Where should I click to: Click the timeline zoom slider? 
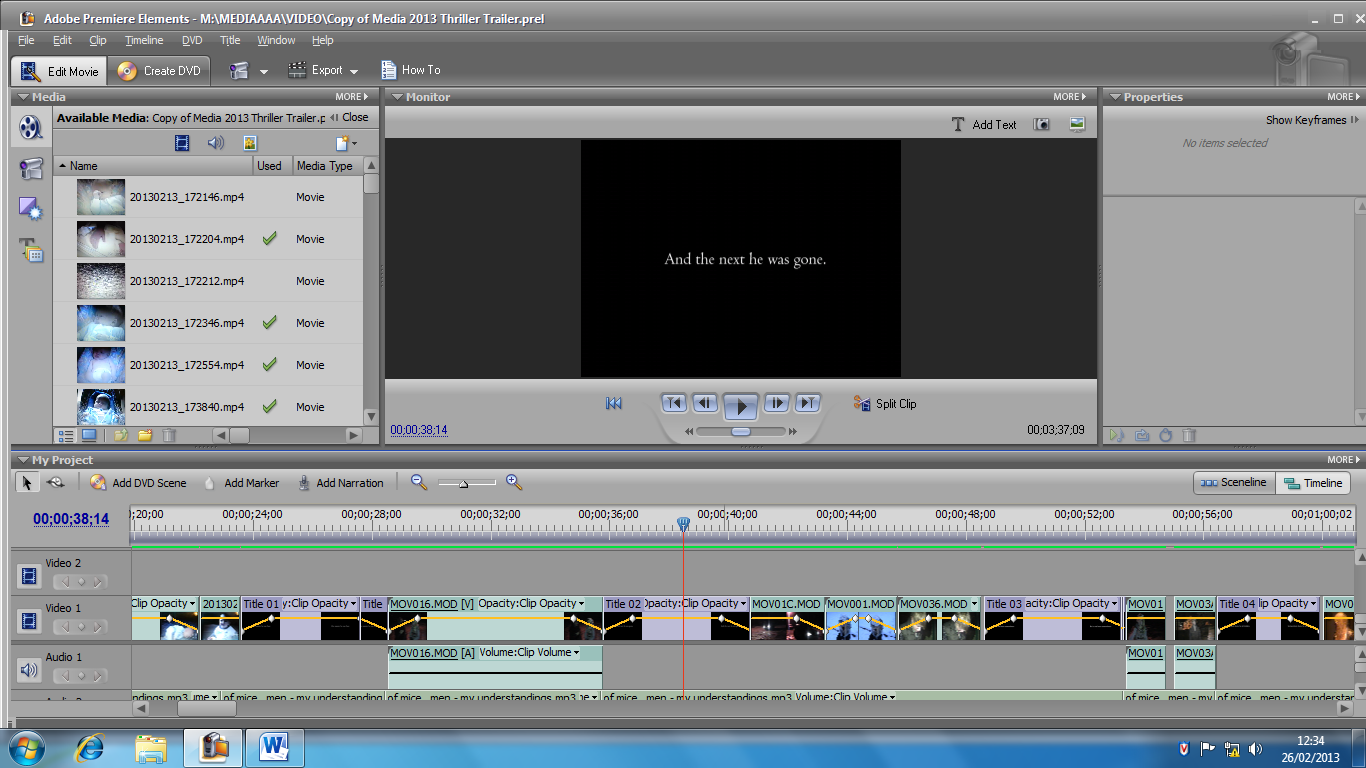[463, 484]
